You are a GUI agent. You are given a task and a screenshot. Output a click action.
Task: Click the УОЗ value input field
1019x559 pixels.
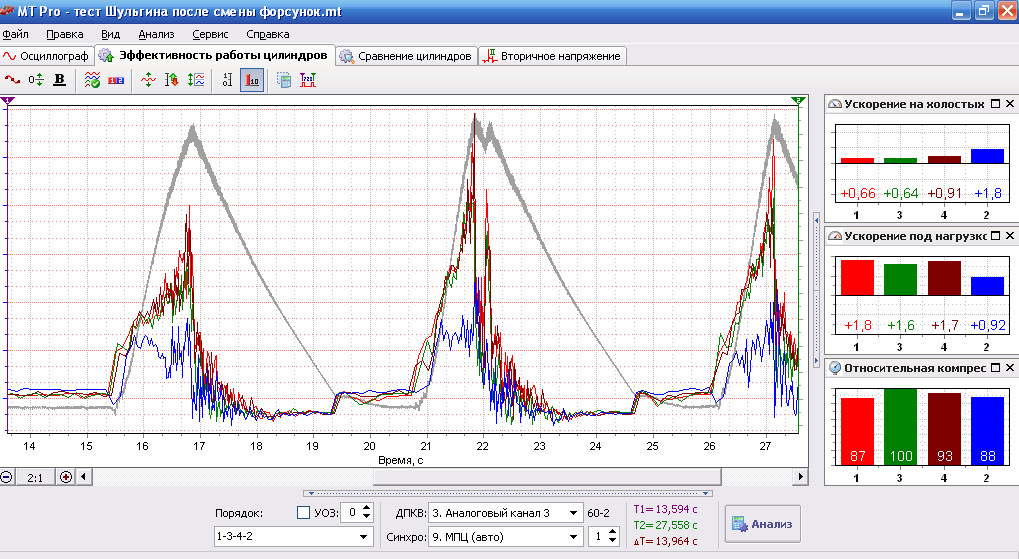point(352,513)
